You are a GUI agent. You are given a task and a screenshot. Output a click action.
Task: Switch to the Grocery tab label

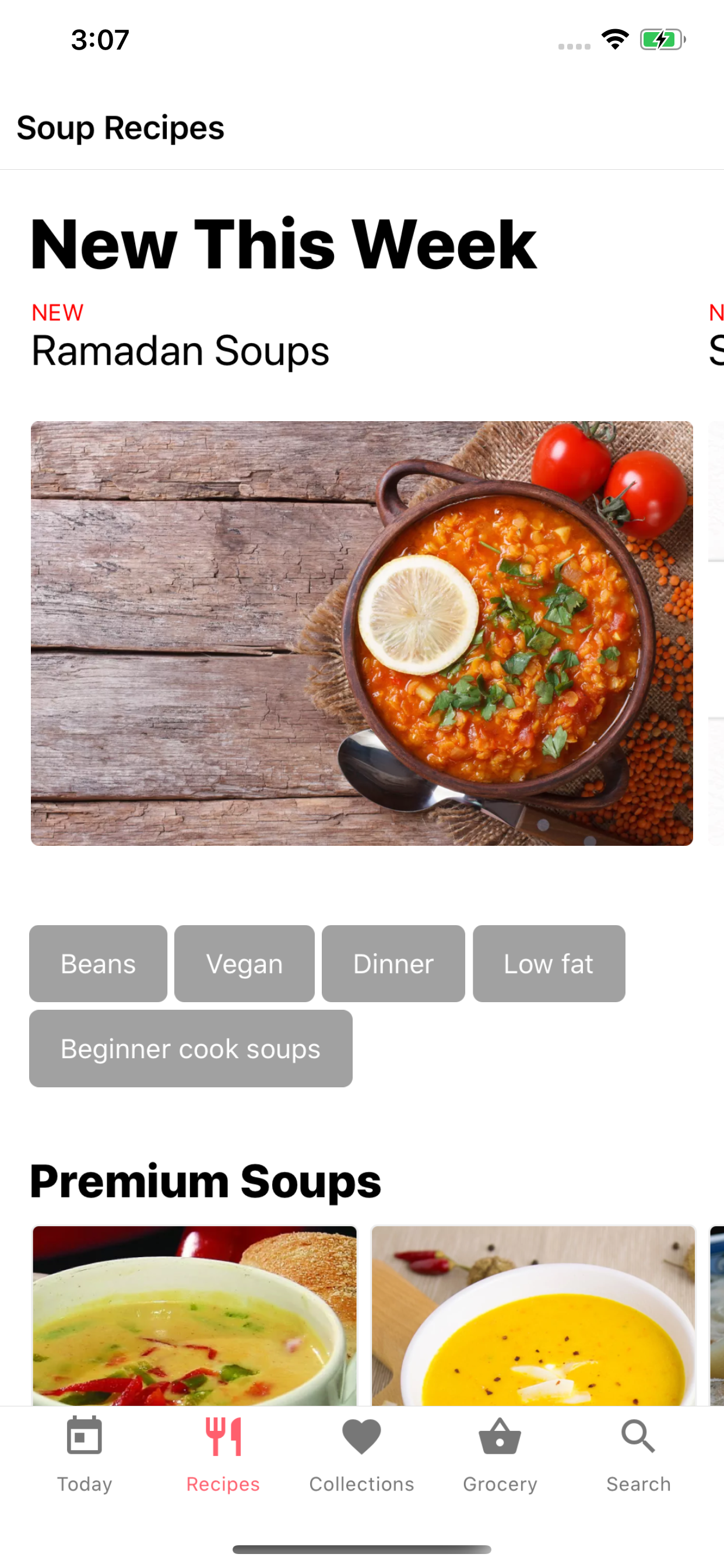(500, 1484)
